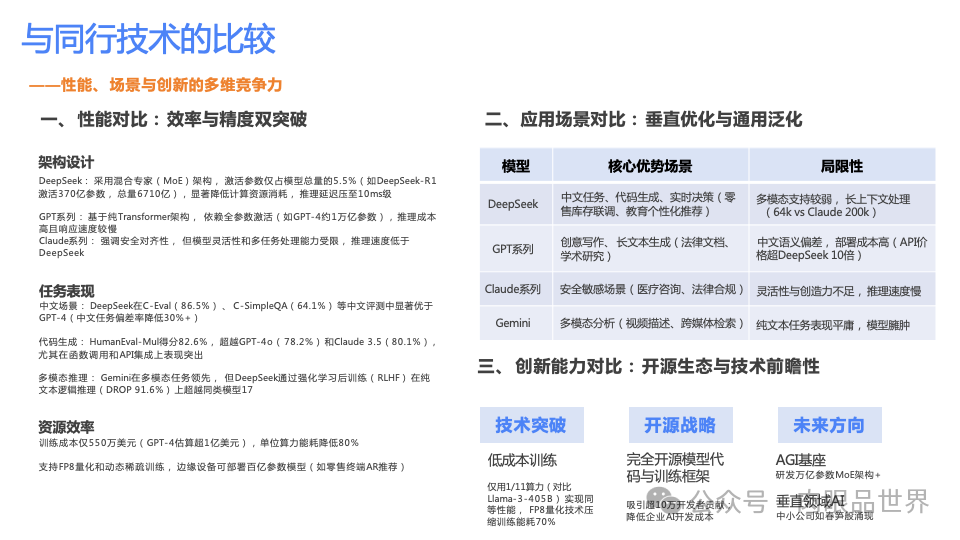Click the 架构设计 subheading
The width and height of the screenshot is (960, 540).
pyautogui.click(x=66, y=162)
